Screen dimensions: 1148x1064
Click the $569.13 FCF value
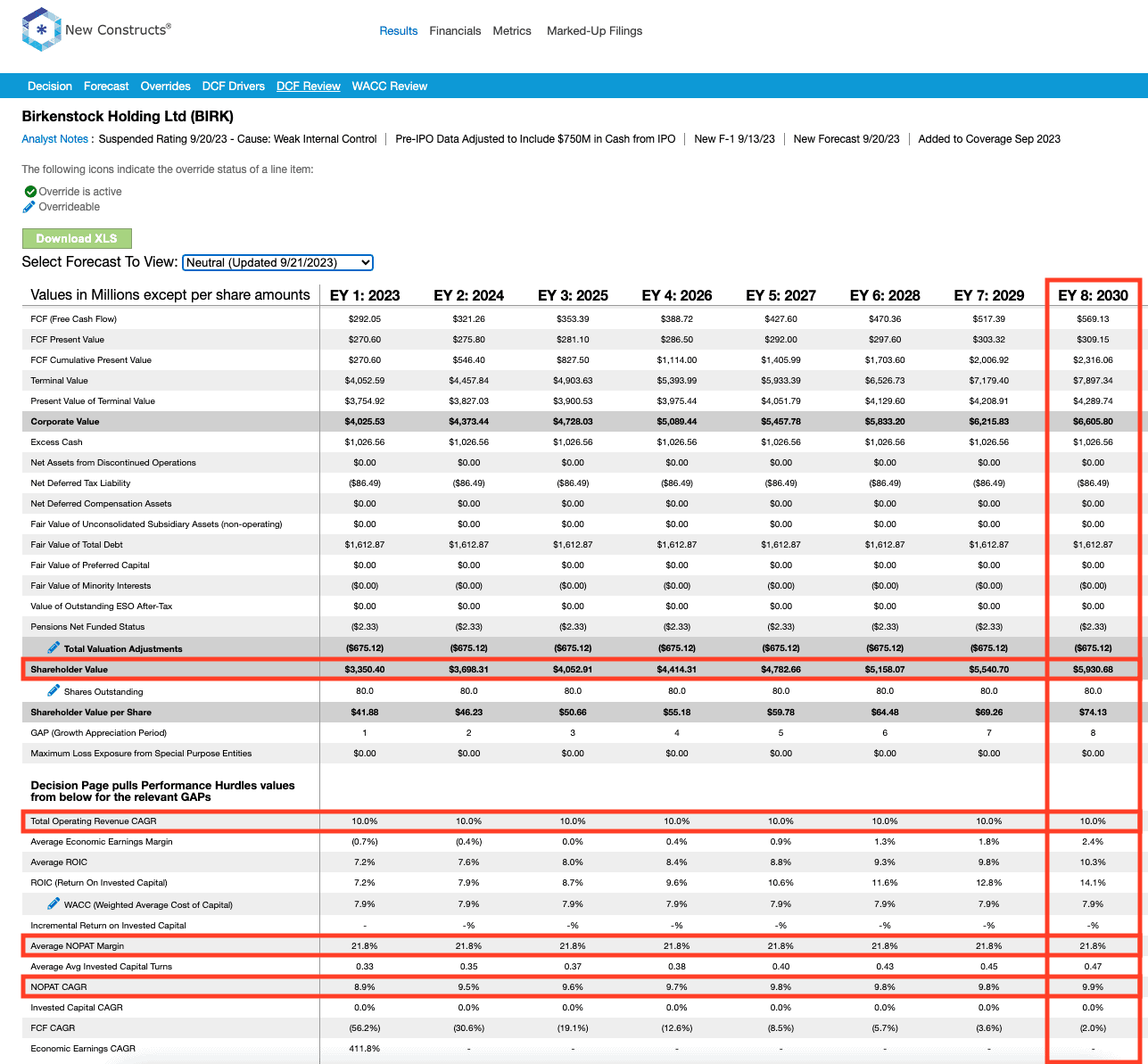coord(1093,318)
